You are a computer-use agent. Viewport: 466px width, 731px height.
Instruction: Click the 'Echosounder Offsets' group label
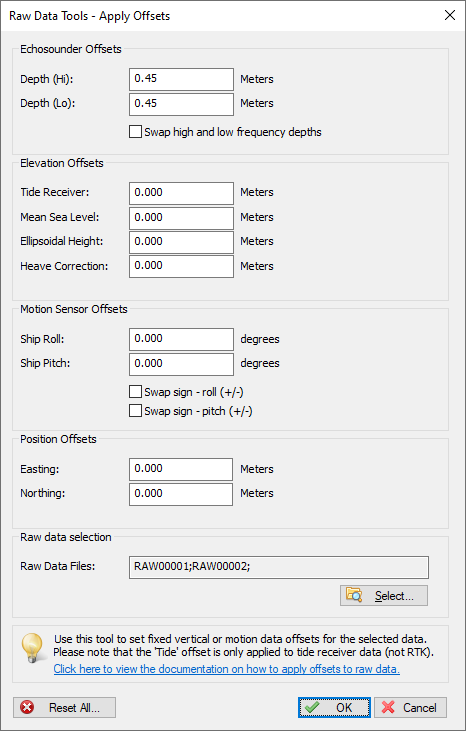point(71,49)
